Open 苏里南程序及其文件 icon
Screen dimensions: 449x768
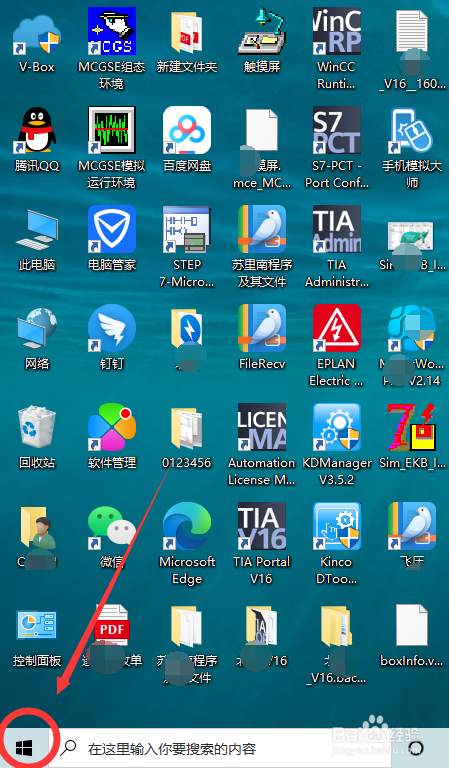point(262,229)
